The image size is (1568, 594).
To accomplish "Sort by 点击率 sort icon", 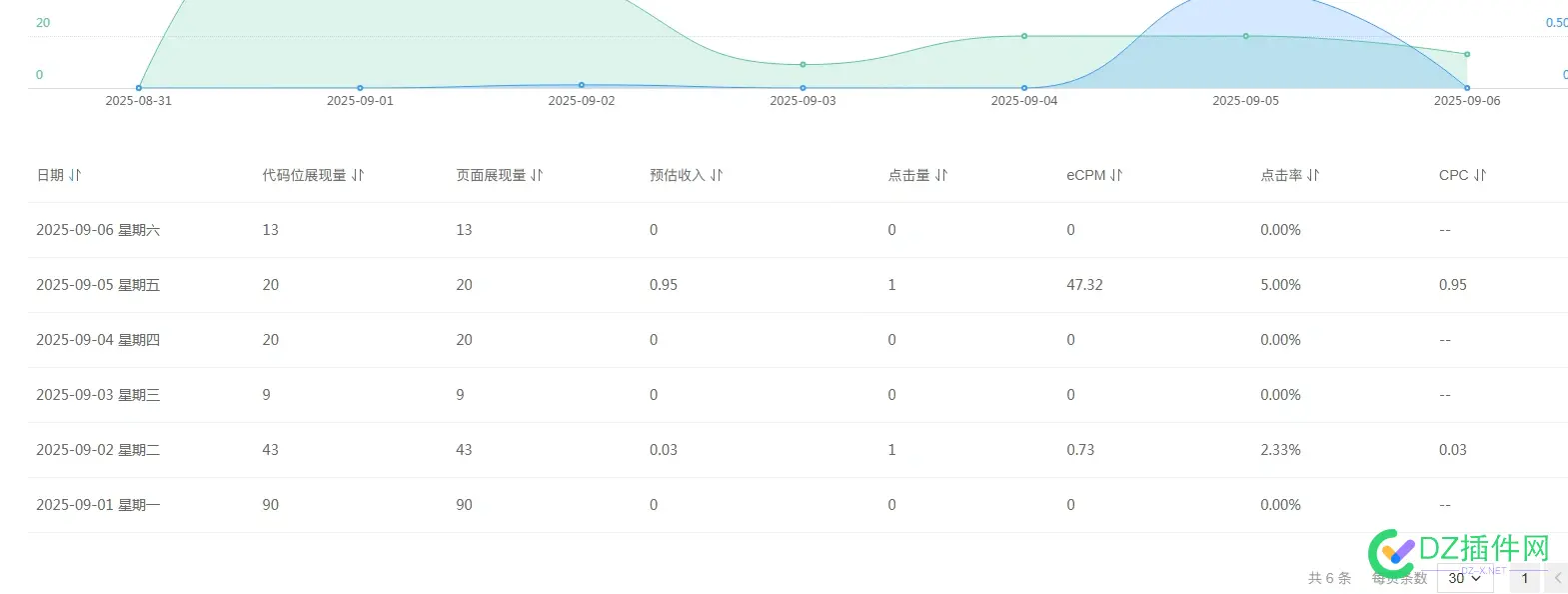I will point(1313,175).
